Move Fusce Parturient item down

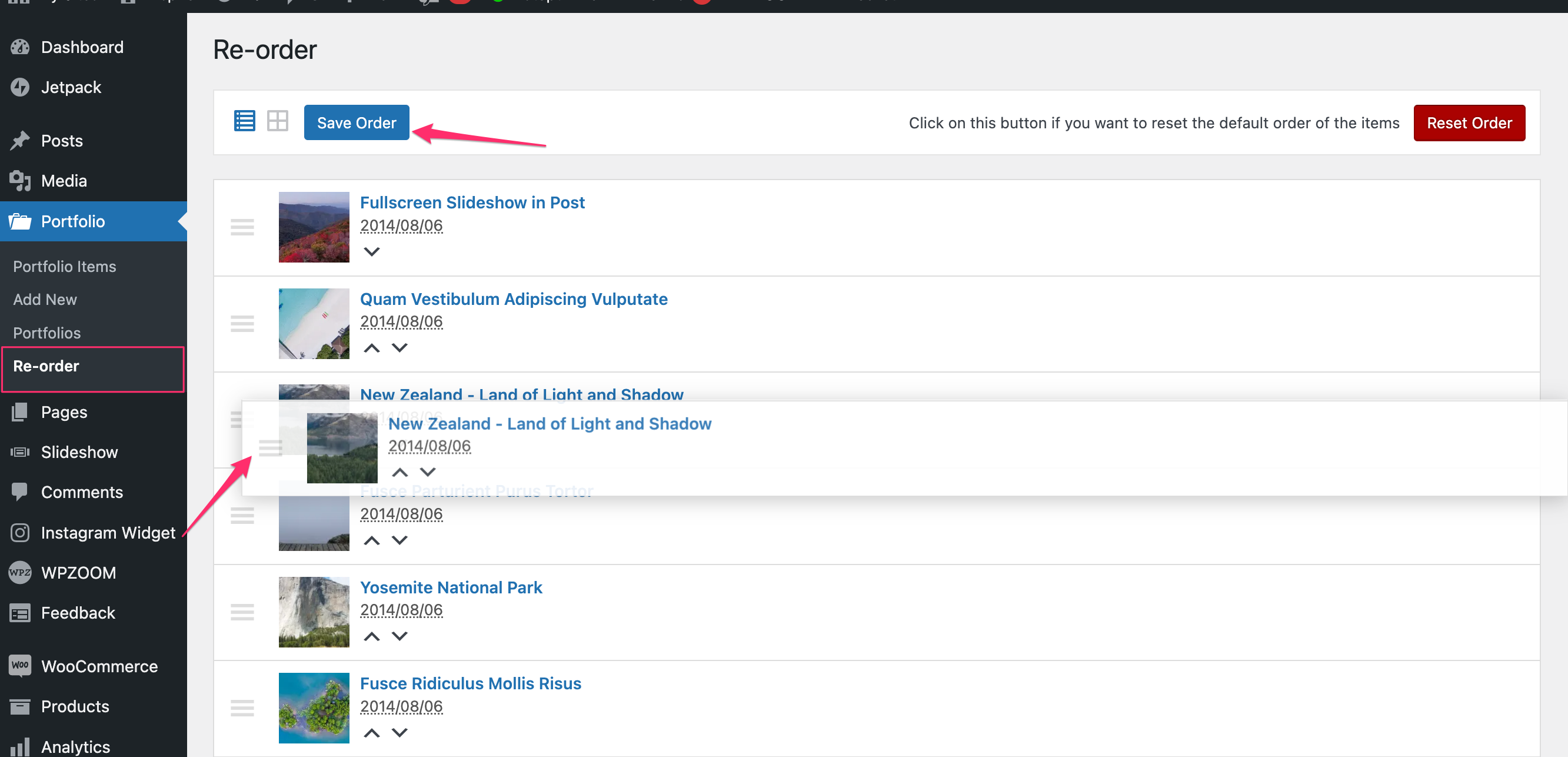[400, 540]
